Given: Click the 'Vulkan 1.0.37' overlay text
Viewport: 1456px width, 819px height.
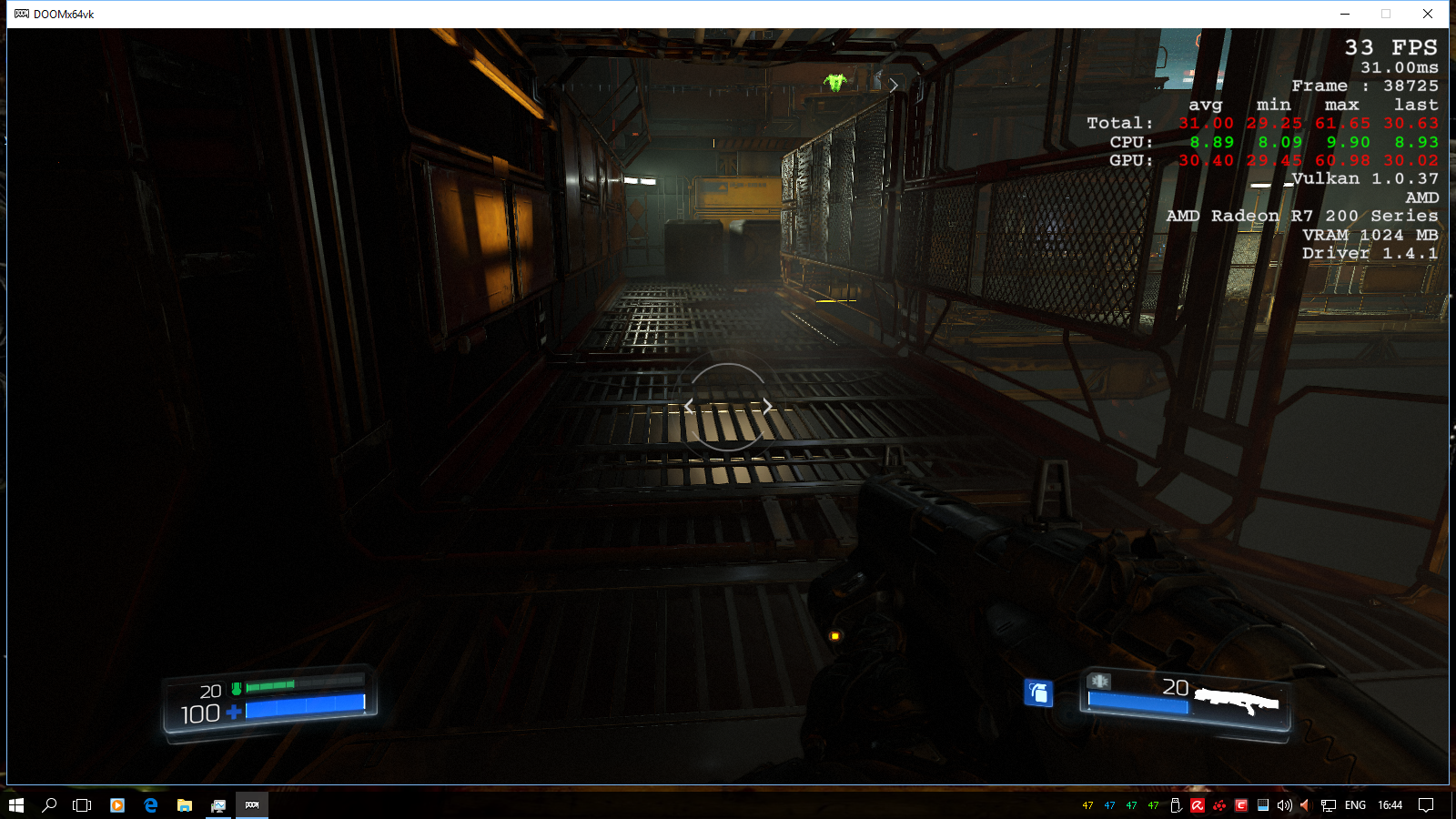Looking at the screenshot, I should click(1365, 178).
